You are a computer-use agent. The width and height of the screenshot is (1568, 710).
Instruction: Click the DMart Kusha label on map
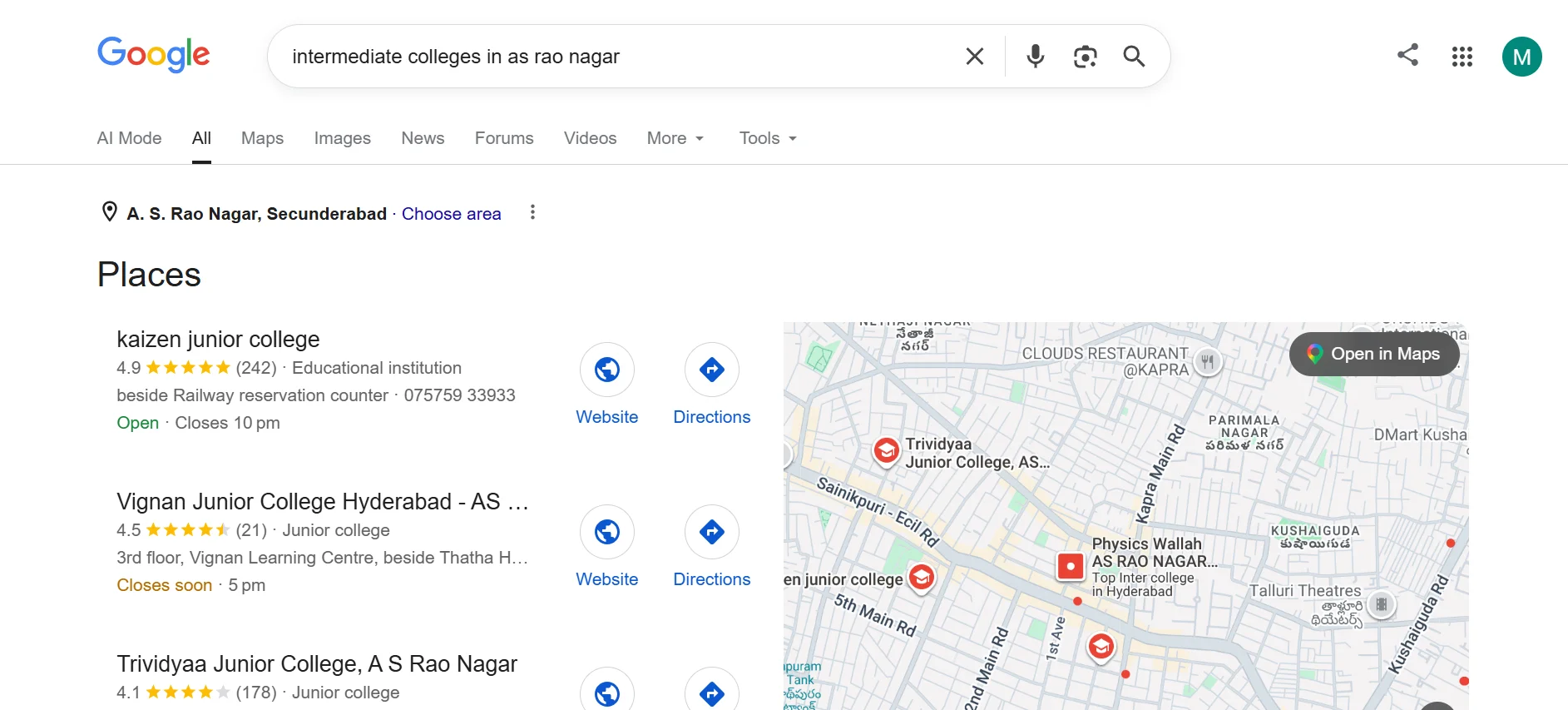[x=1420, y=434]
